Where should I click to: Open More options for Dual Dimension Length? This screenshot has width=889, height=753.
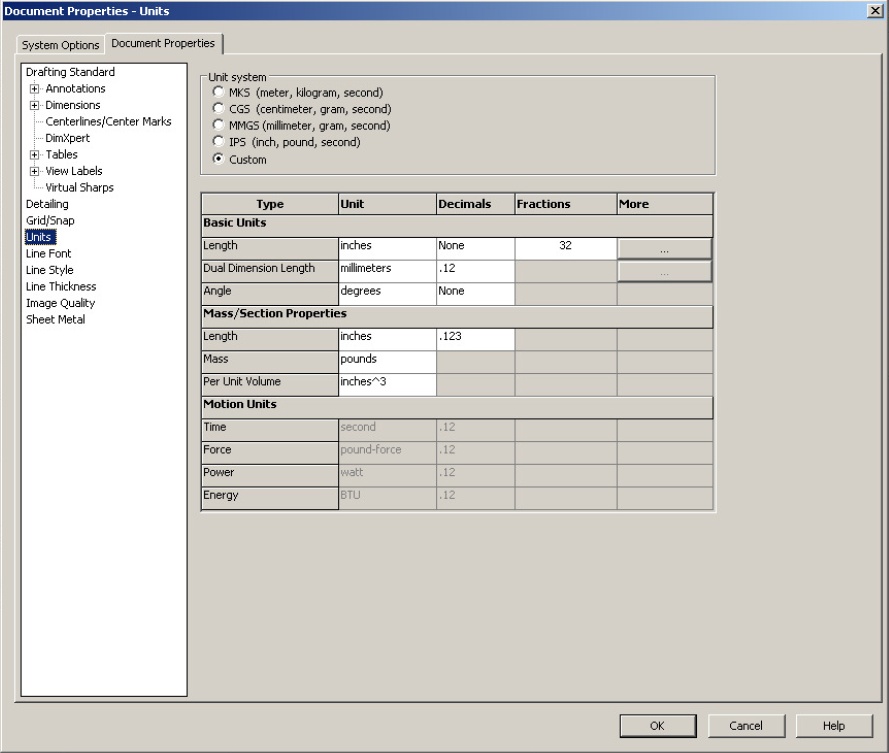[x=664, y=272]
